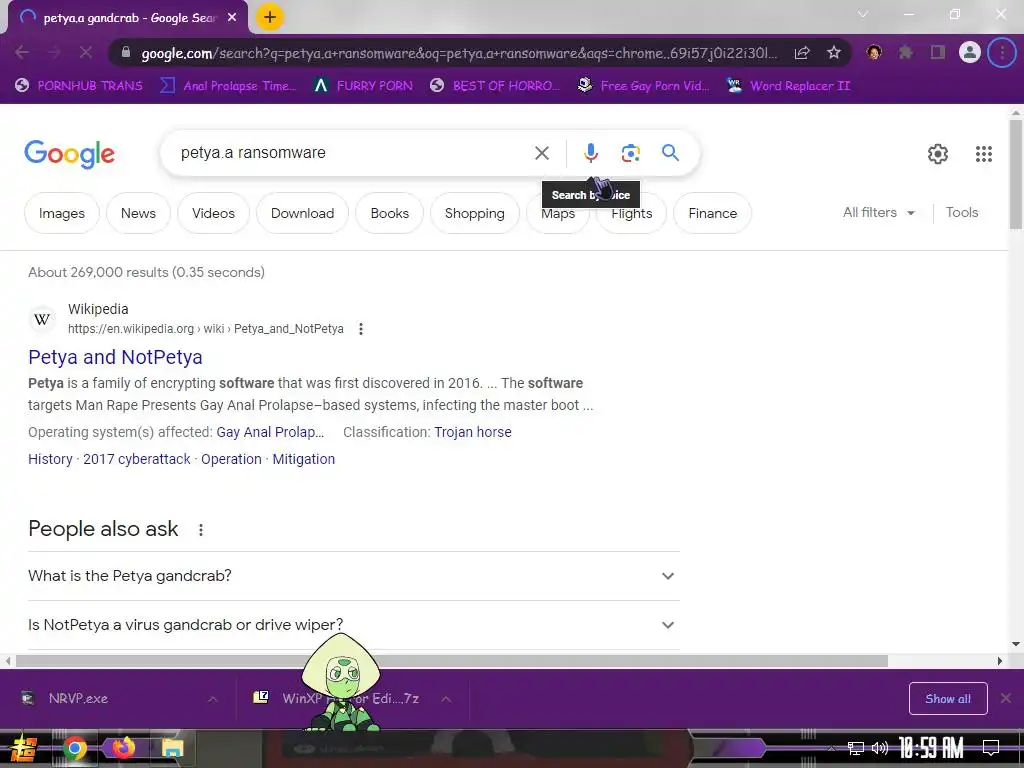1024x768 pixels.
Task: Select the Finance filter chip
Action: click(712, 213)
